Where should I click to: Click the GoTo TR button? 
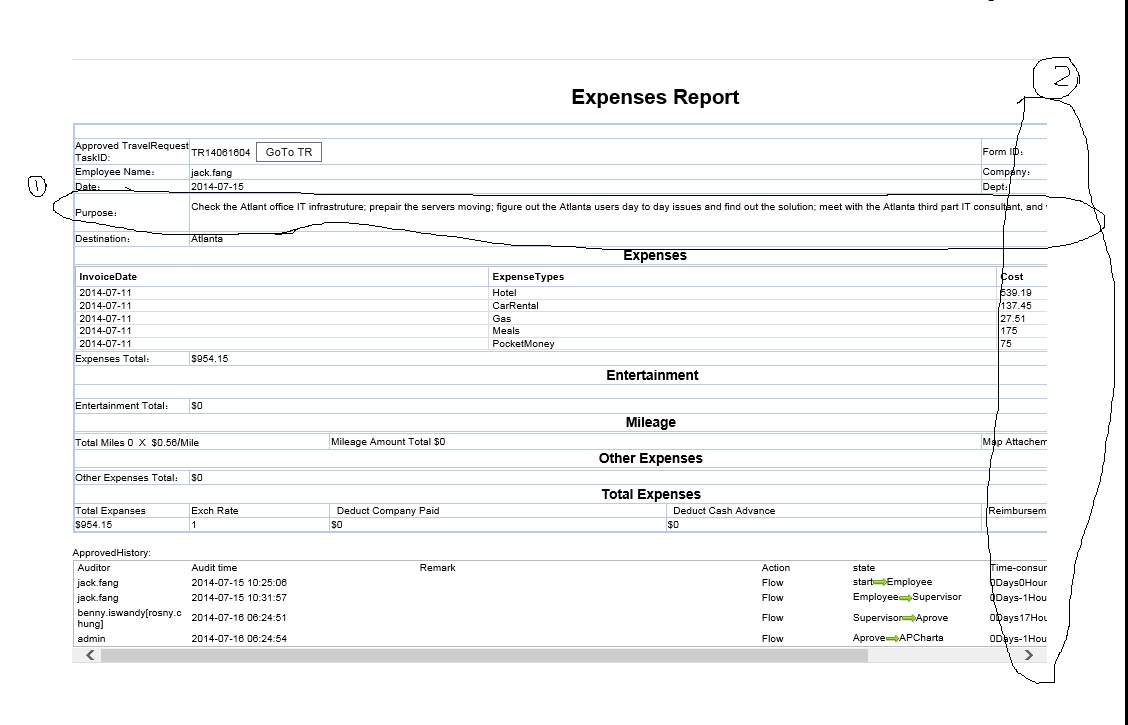click(x=288, y=152)
